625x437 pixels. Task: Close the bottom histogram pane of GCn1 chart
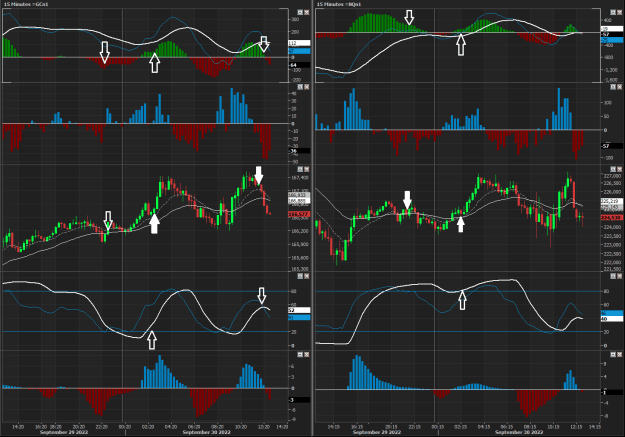click(307, 354)
